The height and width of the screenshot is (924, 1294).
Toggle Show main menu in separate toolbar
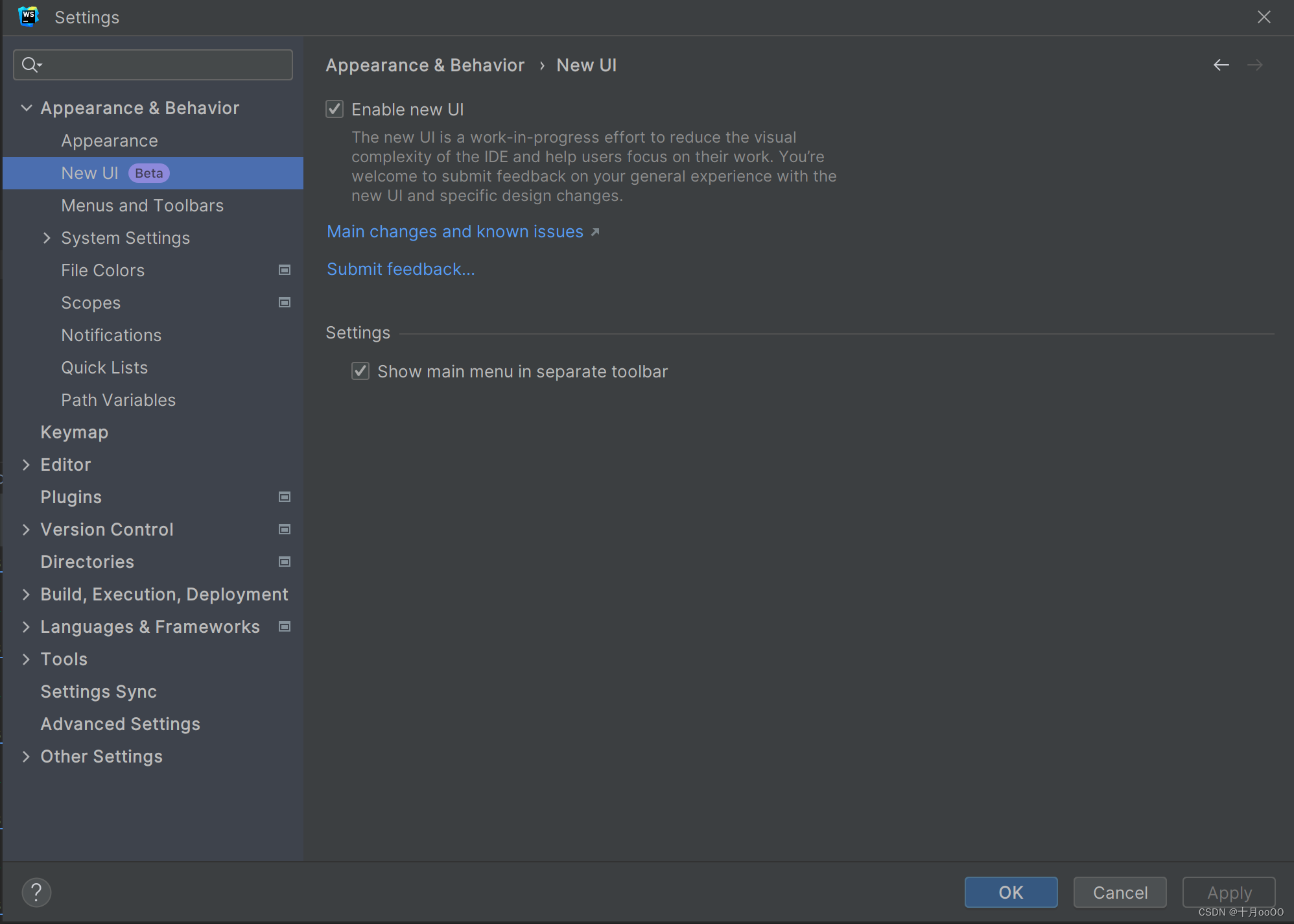[360, 371]
